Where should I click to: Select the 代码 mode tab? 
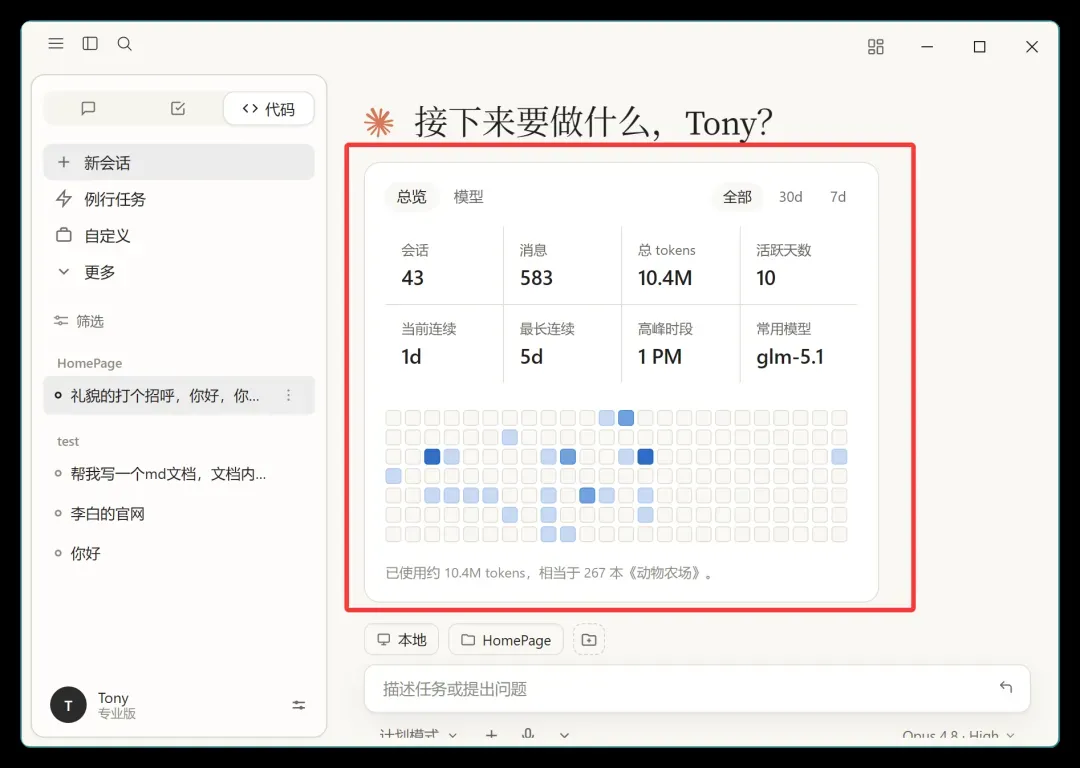[x=269, y=109]
